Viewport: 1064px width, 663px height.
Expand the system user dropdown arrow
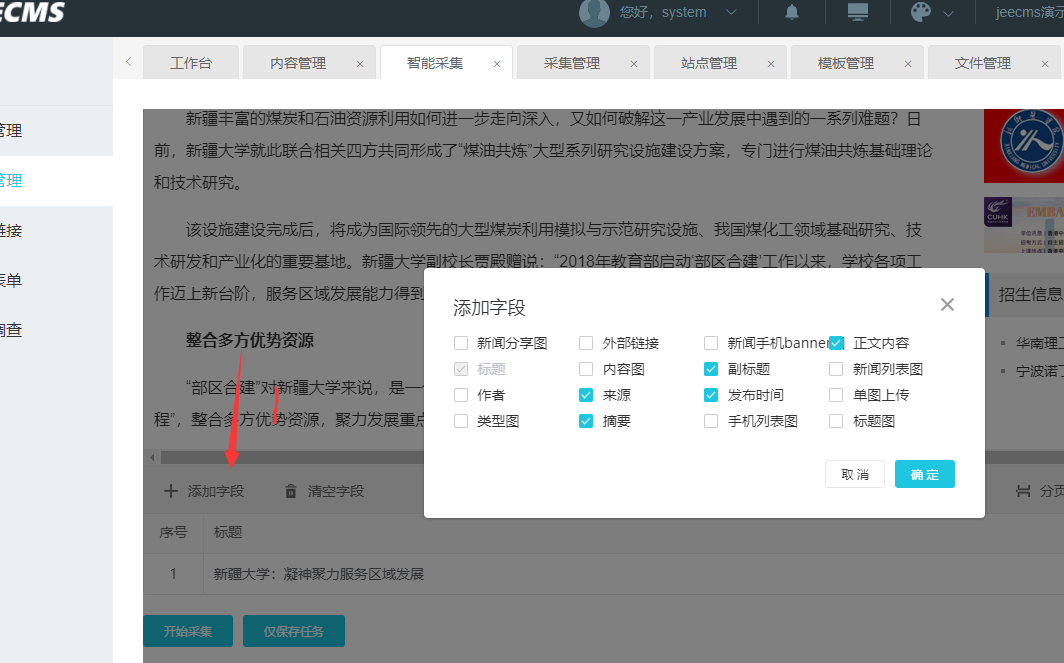(731, 12)
